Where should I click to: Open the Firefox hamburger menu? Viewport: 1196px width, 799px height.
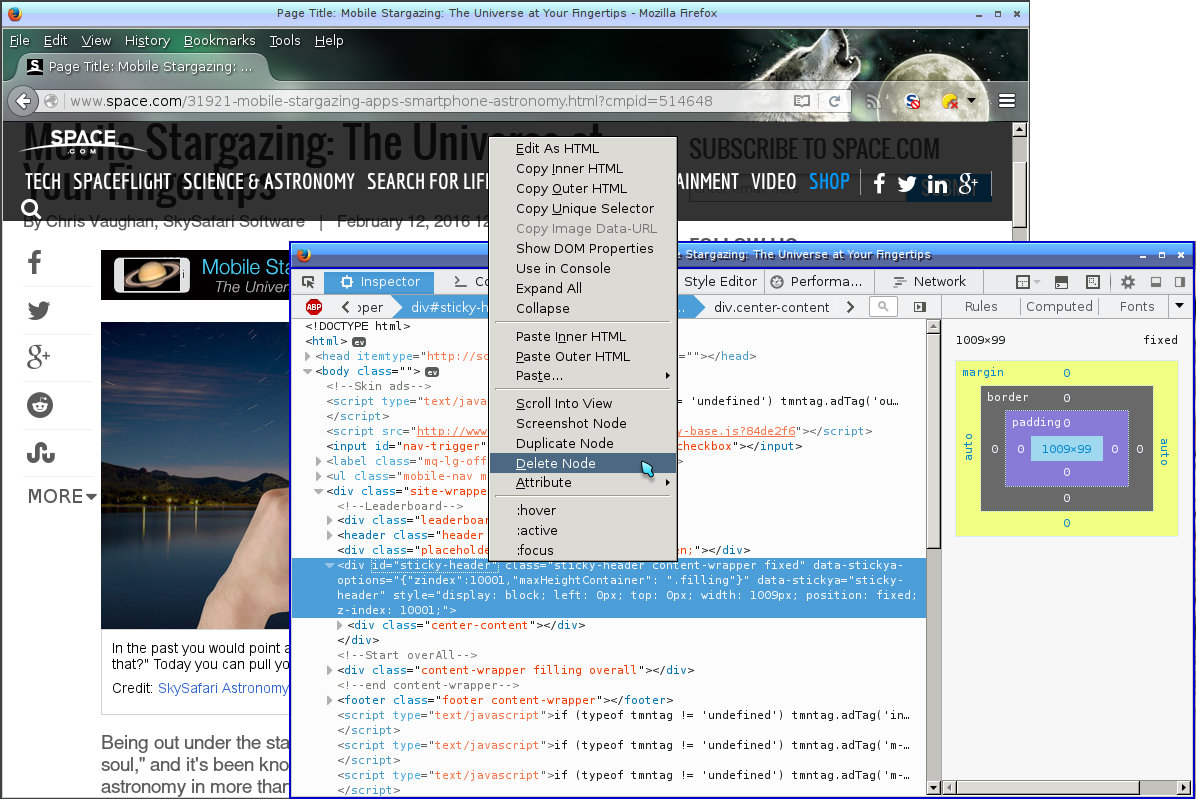pyautogui.click(x=1007, y=101)
